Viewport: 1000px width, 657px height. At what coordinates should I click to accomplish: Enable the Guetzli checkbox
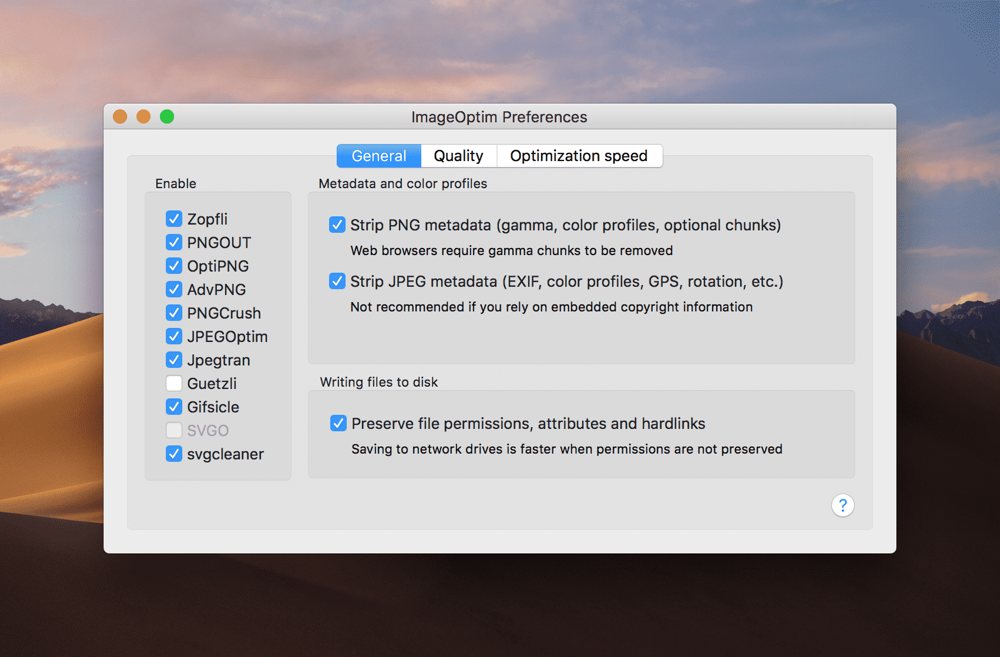(173, 383)
